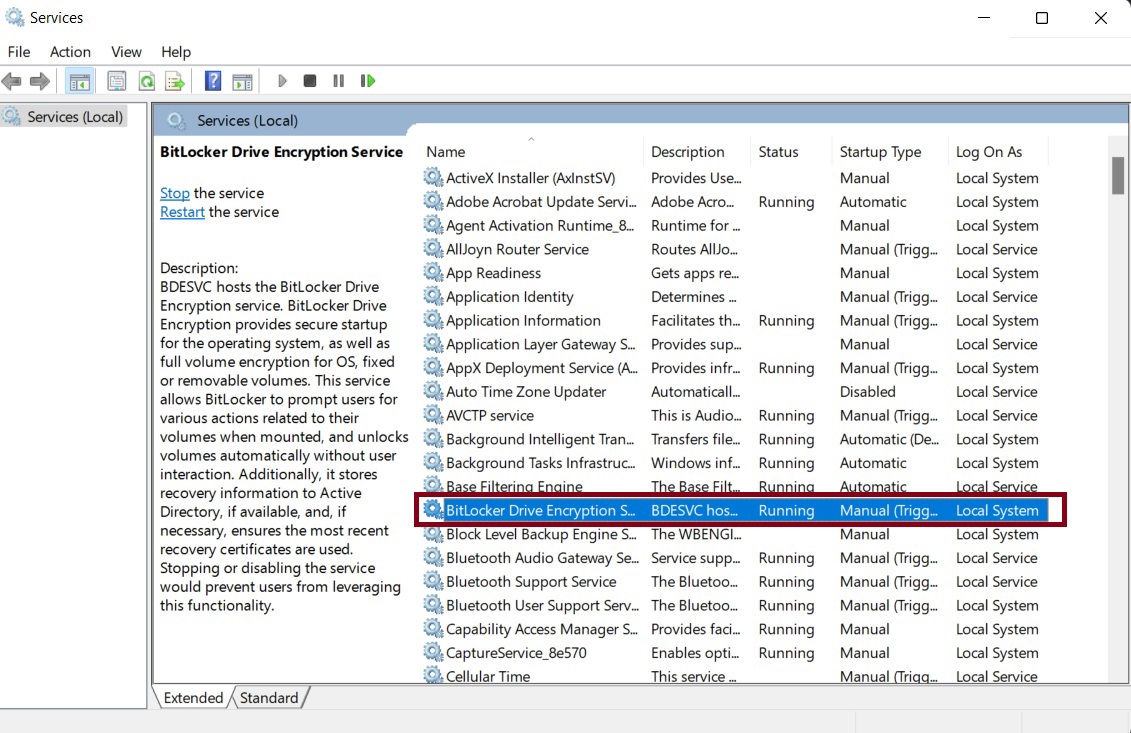
Task: Switch to the Standard tab
Action: click(x=269, y=698)
